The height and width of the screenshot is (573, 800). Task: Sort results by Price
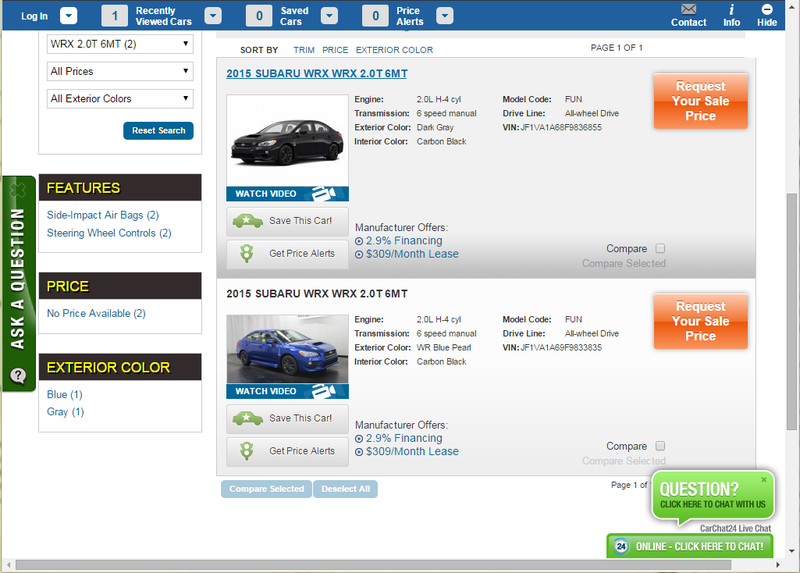pyautogui.click(x=335, y=50)
